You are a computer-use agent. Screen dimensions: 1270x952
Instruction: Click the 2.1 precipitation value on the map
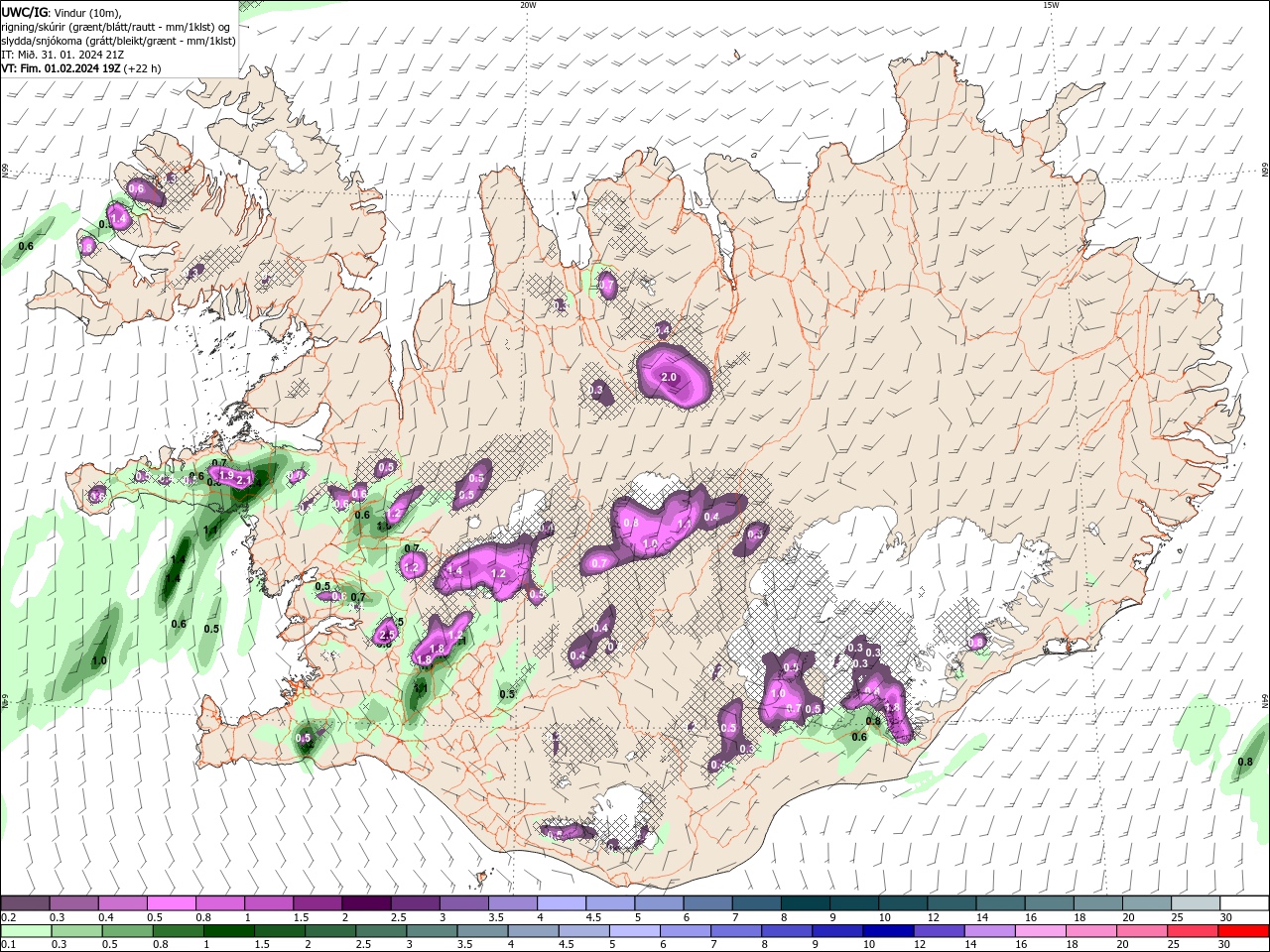point(245,479)
